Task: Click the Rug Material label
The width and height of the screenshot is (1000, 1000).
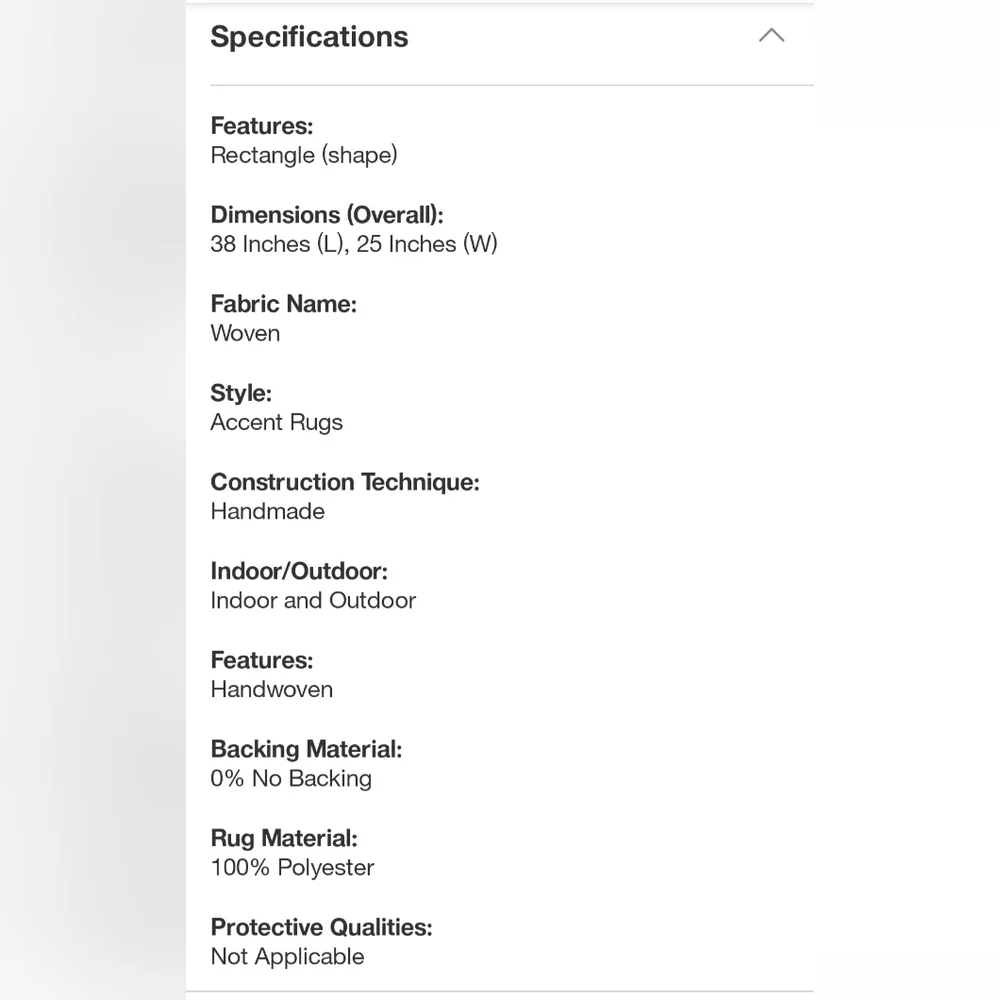Action: tap(284, 838)
